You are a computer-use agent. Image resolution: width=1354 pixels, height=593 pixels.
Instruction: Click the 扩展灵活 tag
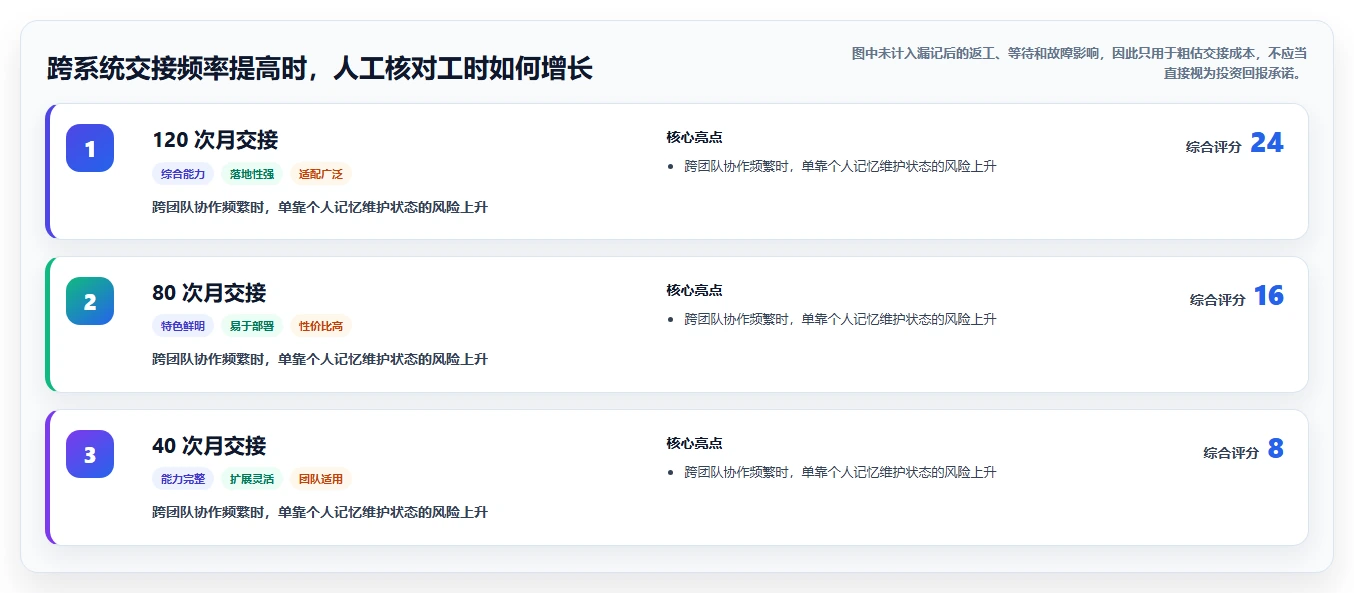(x=252, y=479)
